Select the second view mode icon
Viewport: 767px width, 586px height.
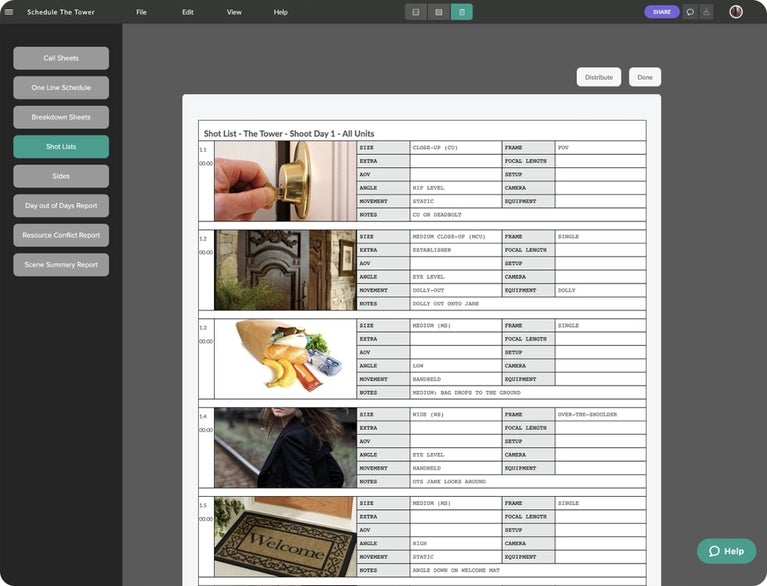point(439,12)
